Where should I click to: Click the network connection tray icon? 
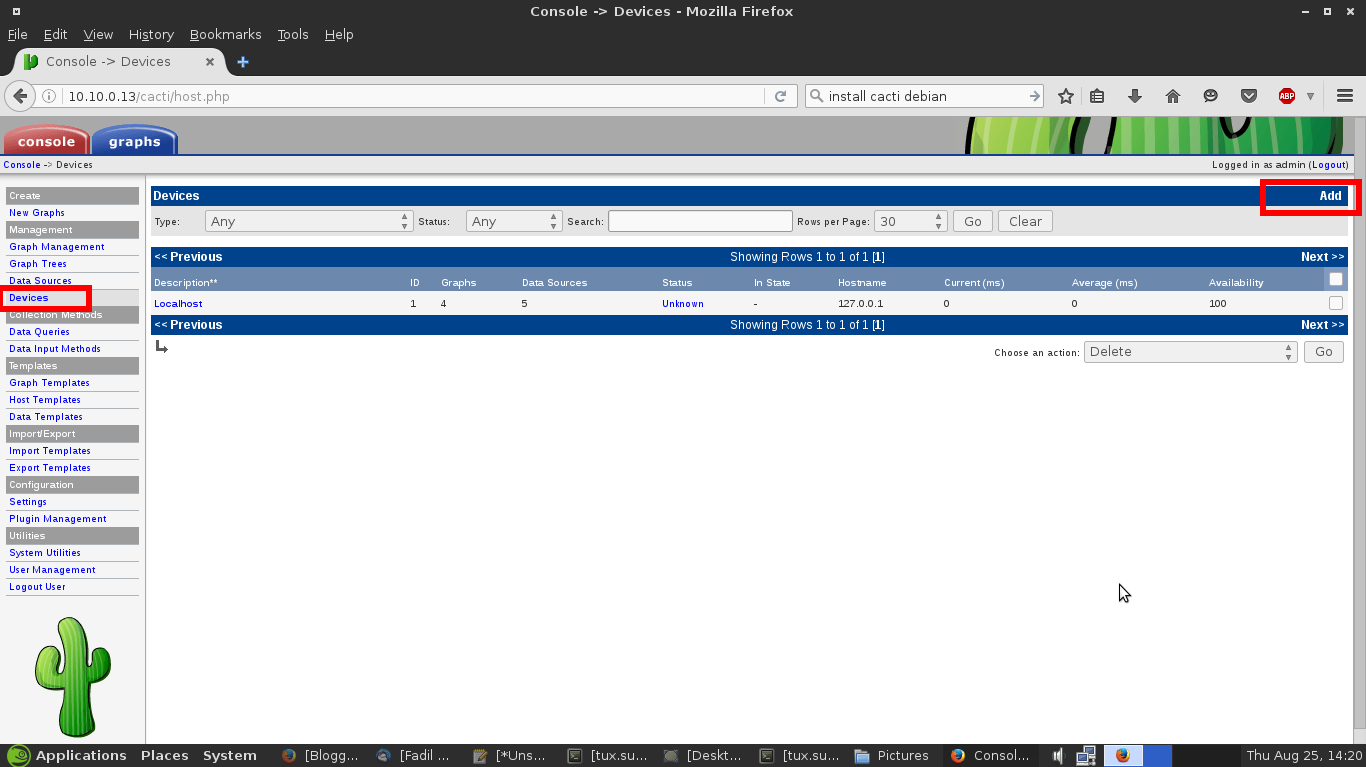click(1086, 756)
